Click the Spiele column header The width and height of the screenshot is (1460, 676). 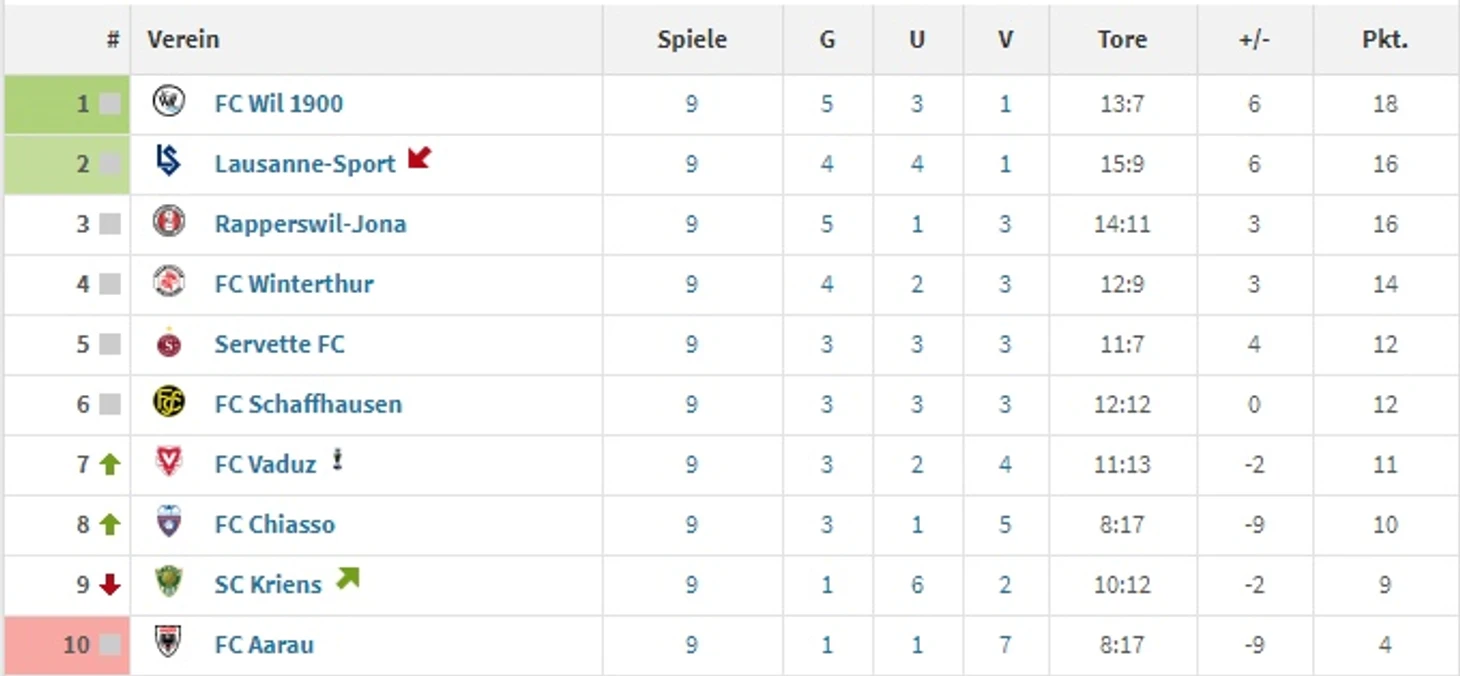coord(692,40)
